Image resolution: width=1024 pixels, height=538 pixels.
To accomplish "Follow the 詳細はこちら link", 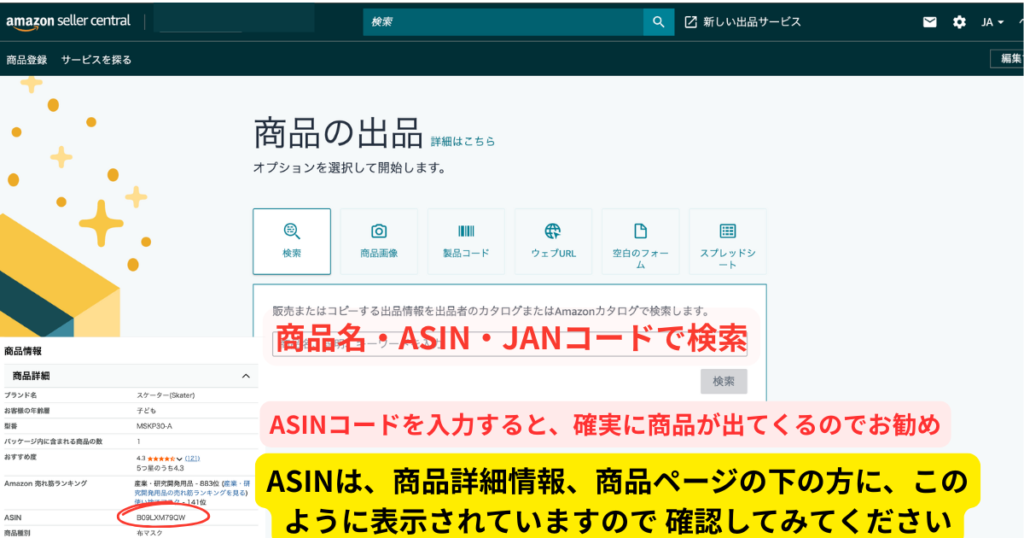I will coord(463,142).
